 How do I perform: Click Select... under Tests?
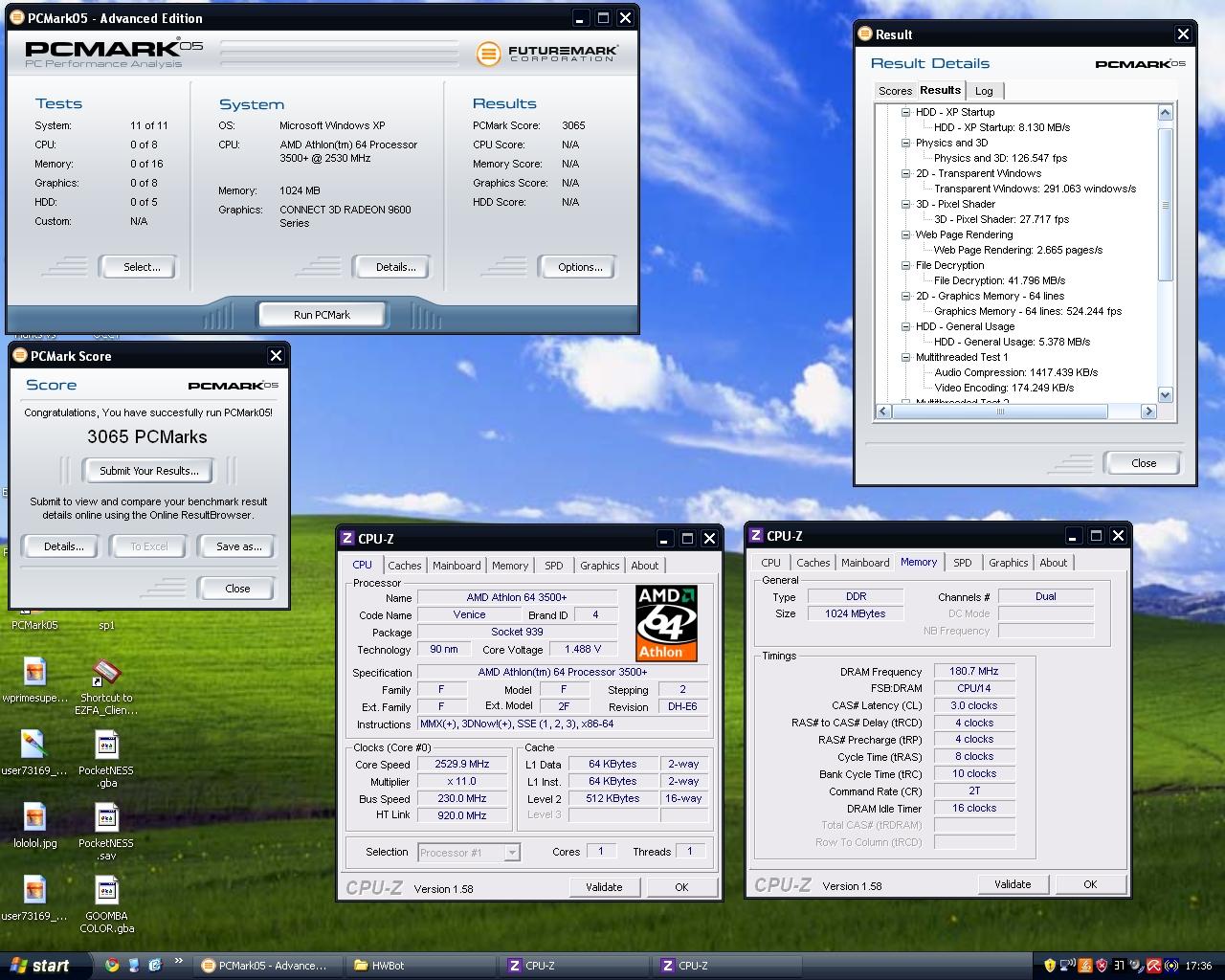click(x=142, y=267)
